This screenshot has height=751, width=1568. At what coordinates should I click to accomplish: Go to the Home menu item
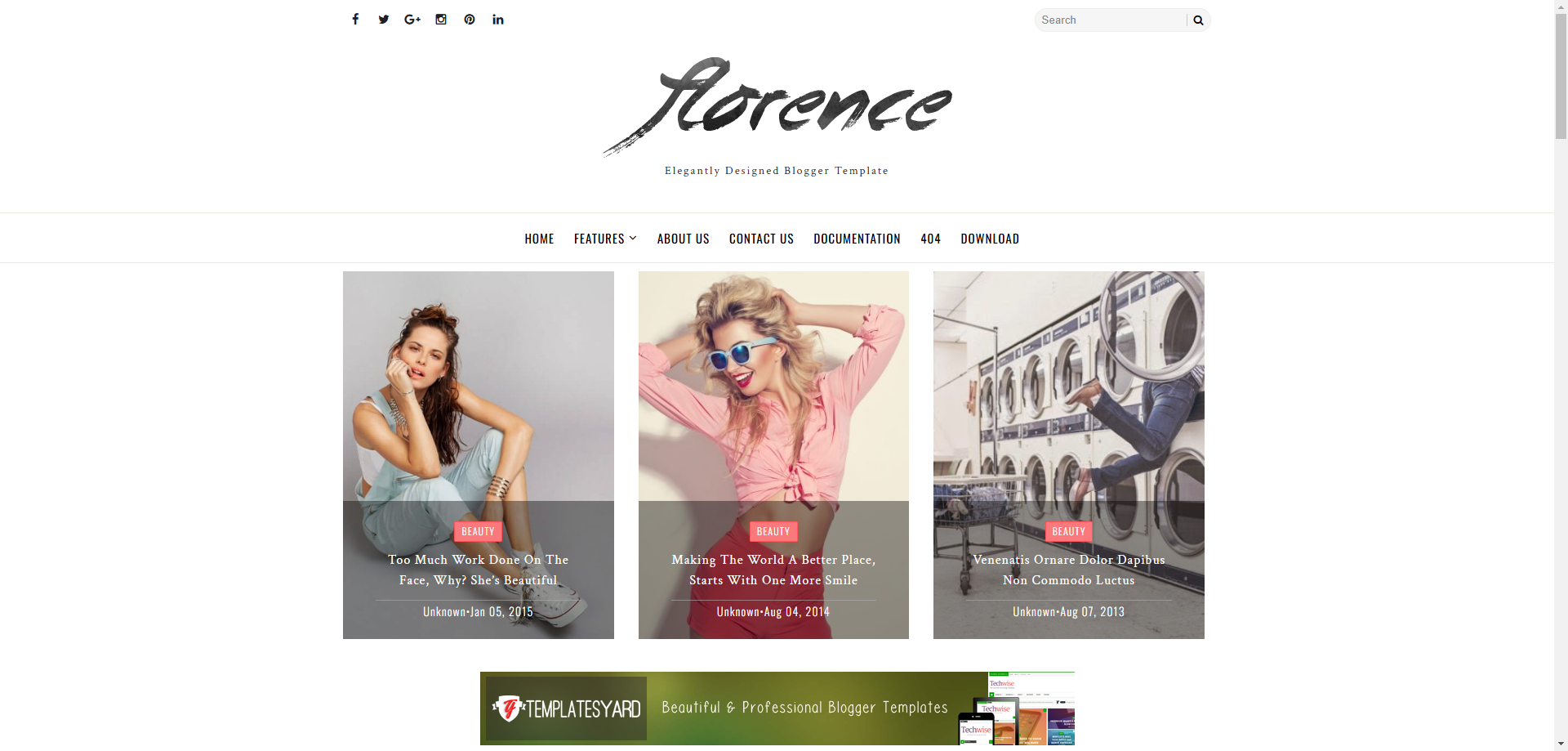point(539,239)
